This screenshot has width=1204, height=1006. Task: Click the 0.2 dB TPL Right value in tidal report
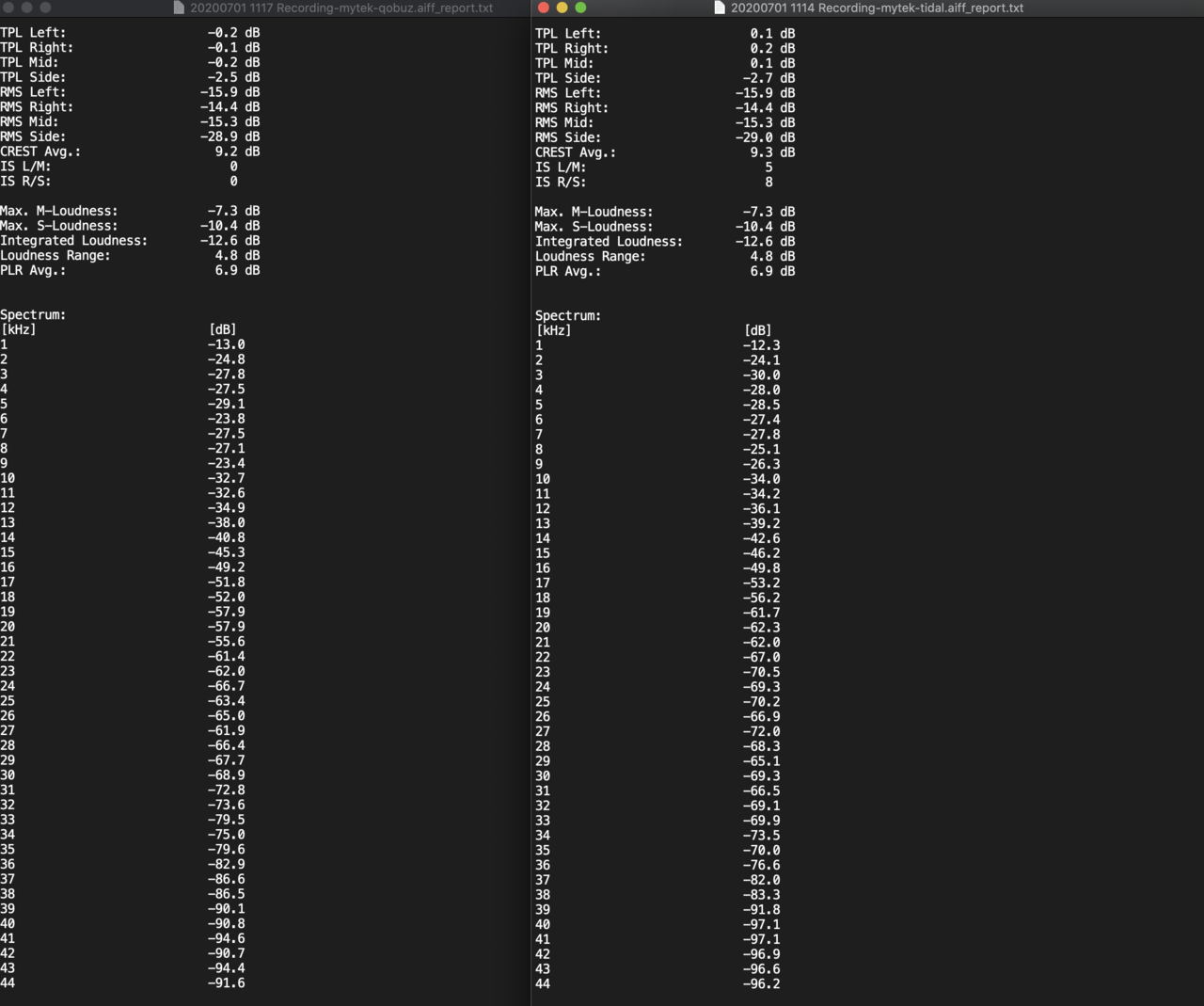[x=772, y=48]
